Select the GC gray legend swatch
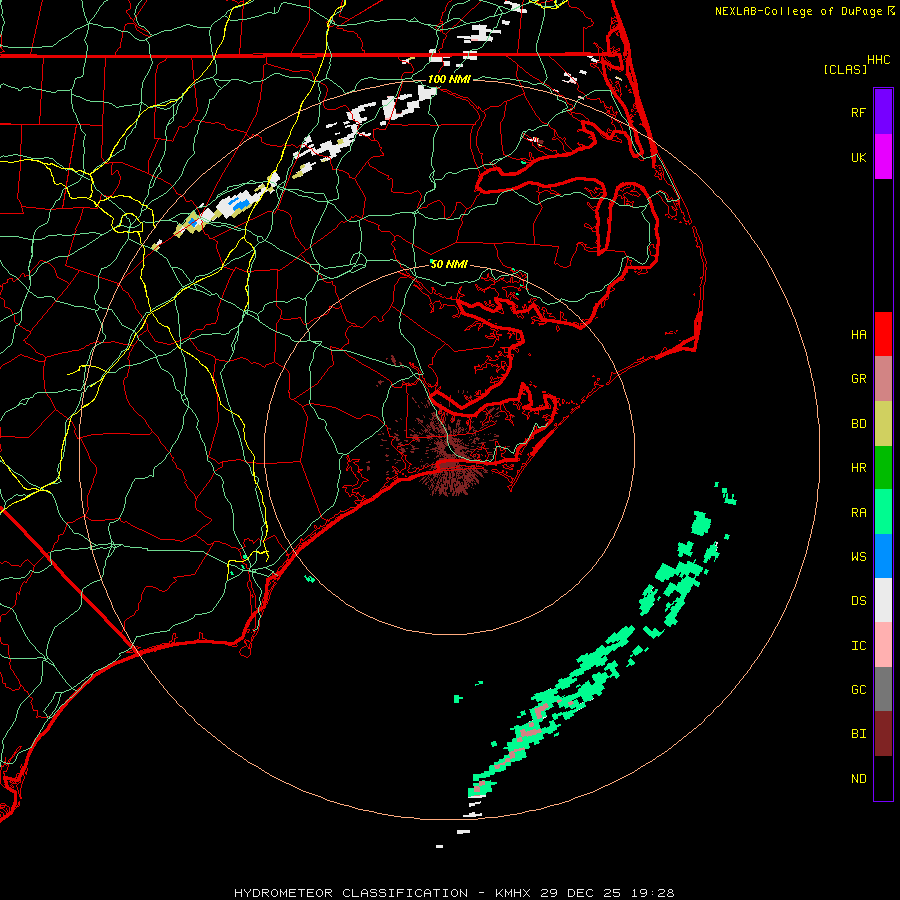Image resolution: width=900 pixels, height=900 pixels. 883,689
